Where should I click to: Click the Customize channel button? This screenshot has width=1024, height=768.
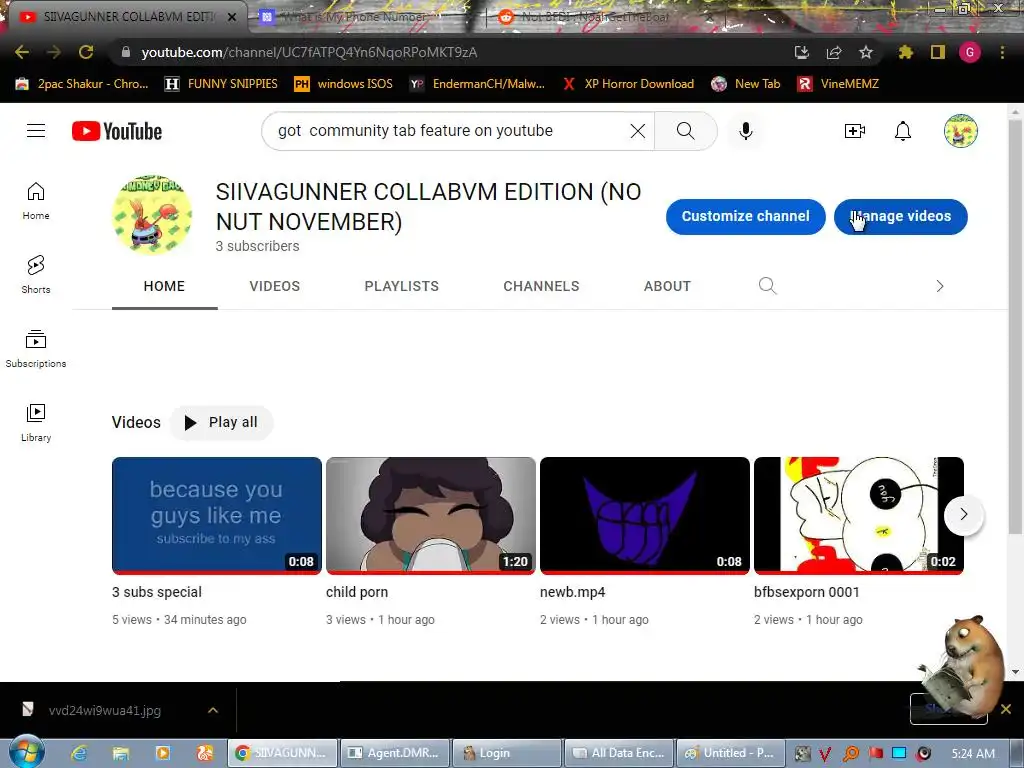click(746, 216)
